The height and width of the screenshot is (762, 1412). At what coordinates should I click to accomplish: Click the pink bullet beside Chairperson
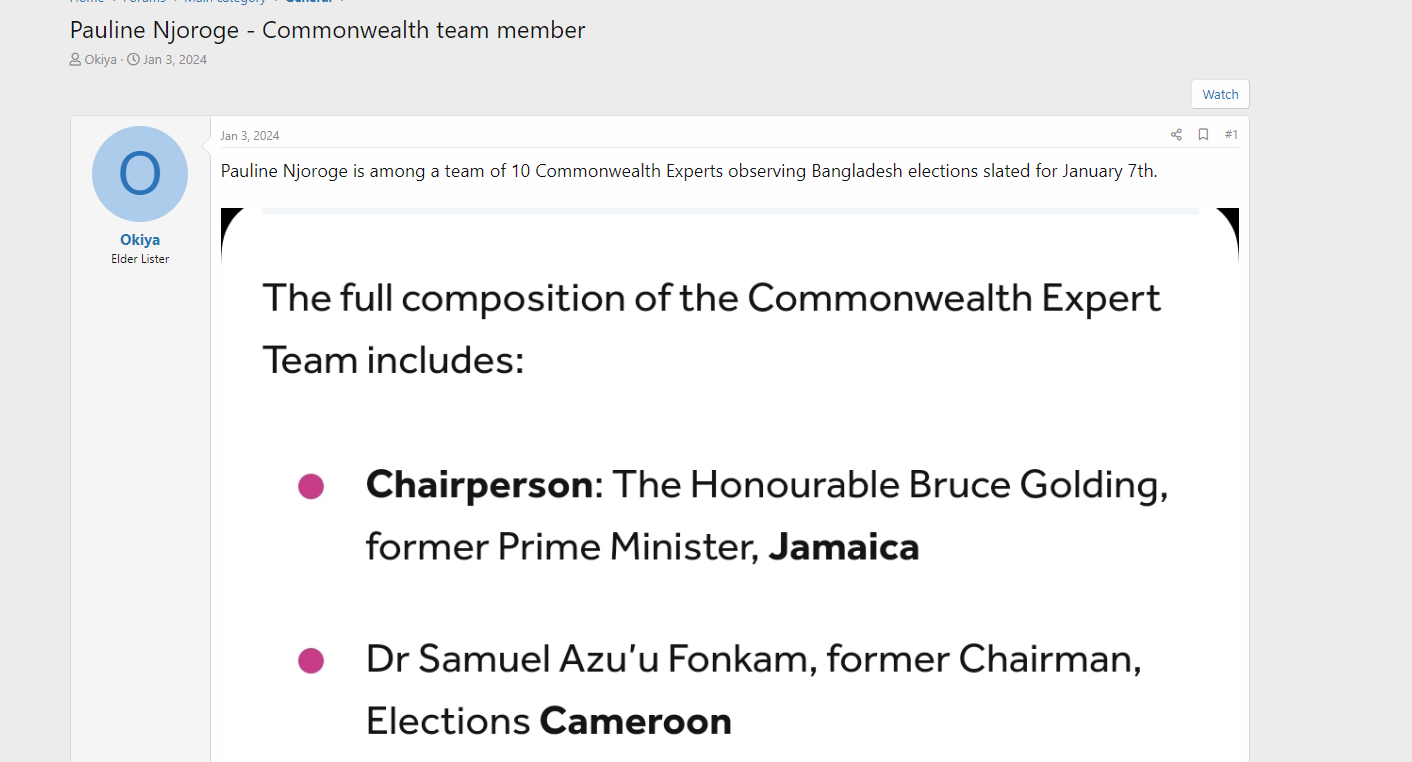coord(311,487)
